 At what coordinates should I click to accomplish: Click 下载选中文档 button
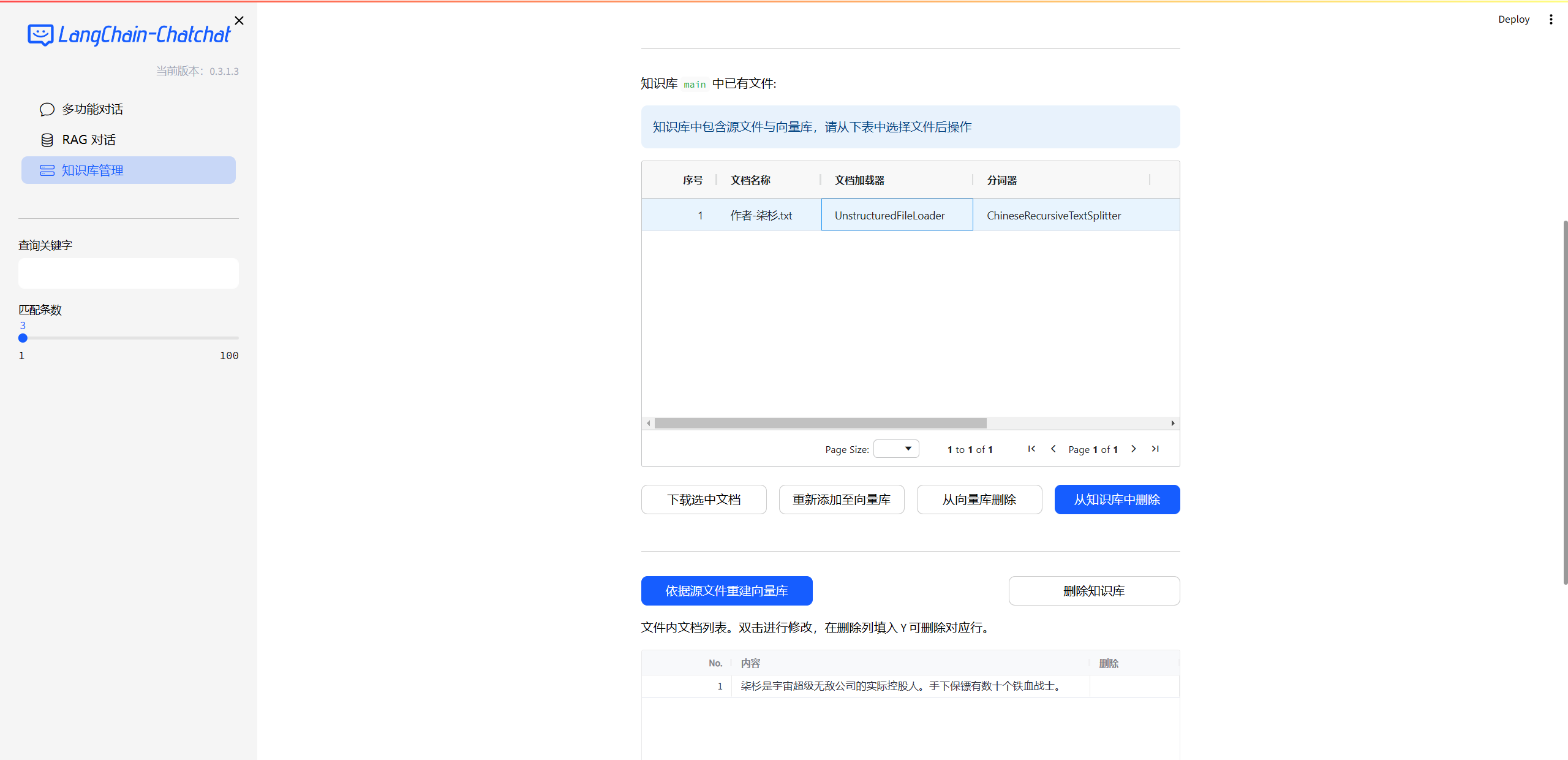[704, 500]
